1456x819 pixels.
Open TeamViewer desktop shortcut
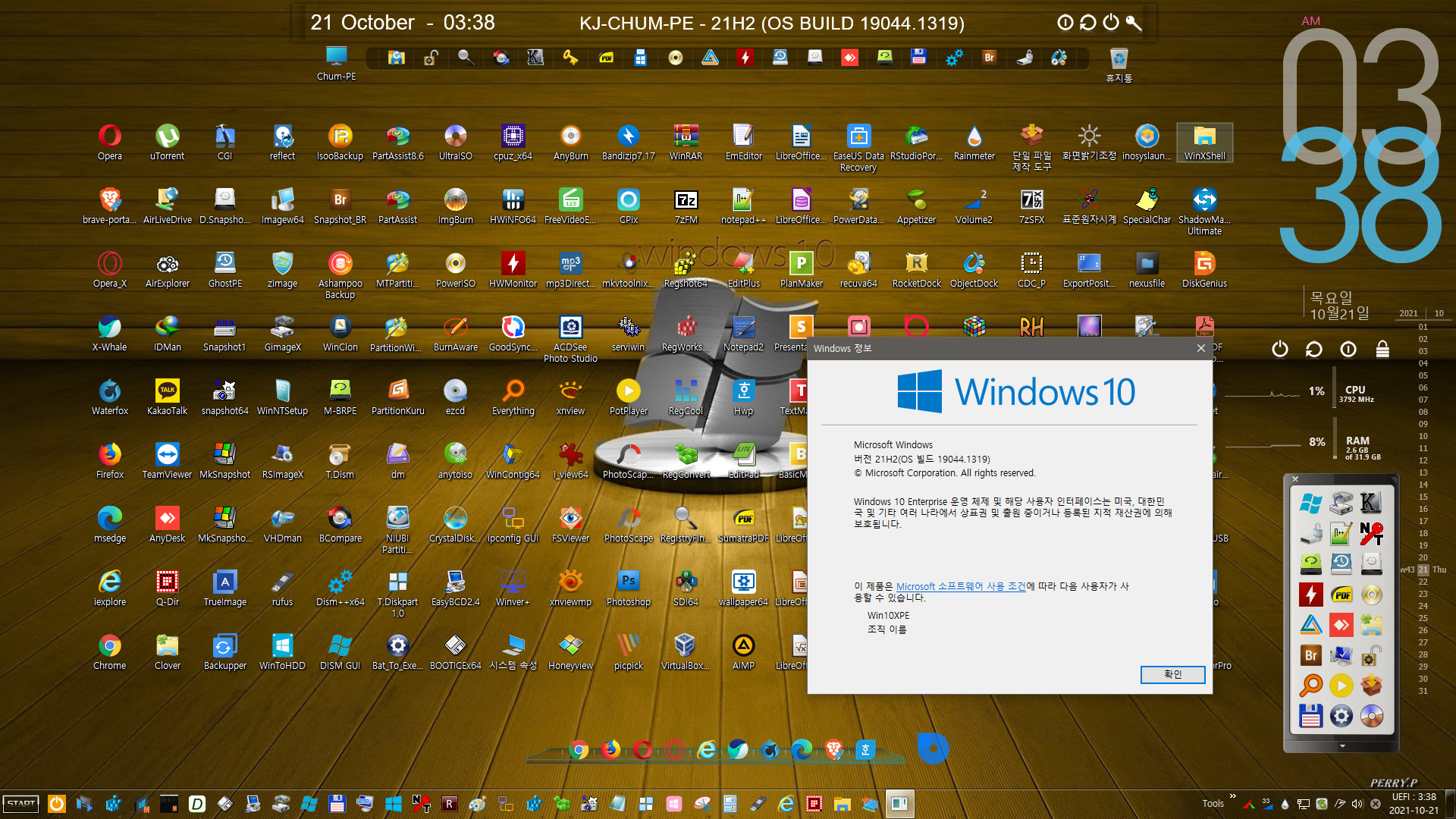coord(167,461)
